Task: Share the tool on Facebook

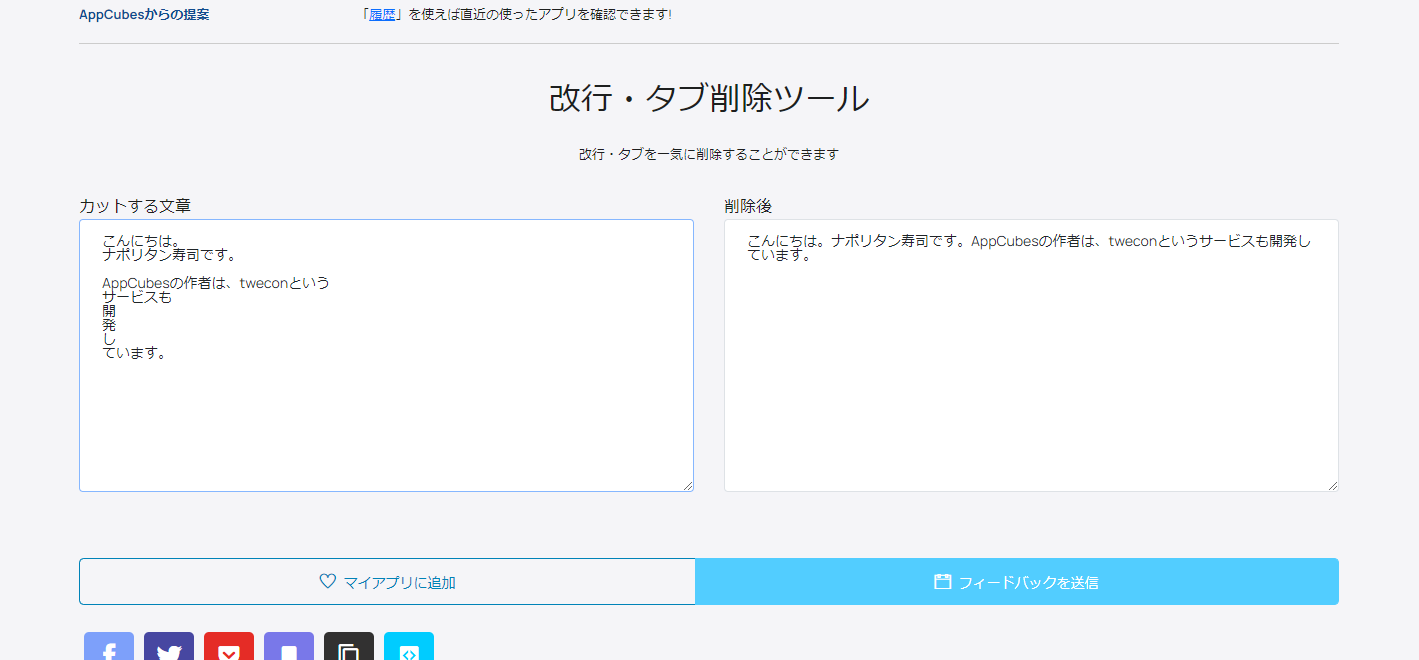Action: [109, 646]
